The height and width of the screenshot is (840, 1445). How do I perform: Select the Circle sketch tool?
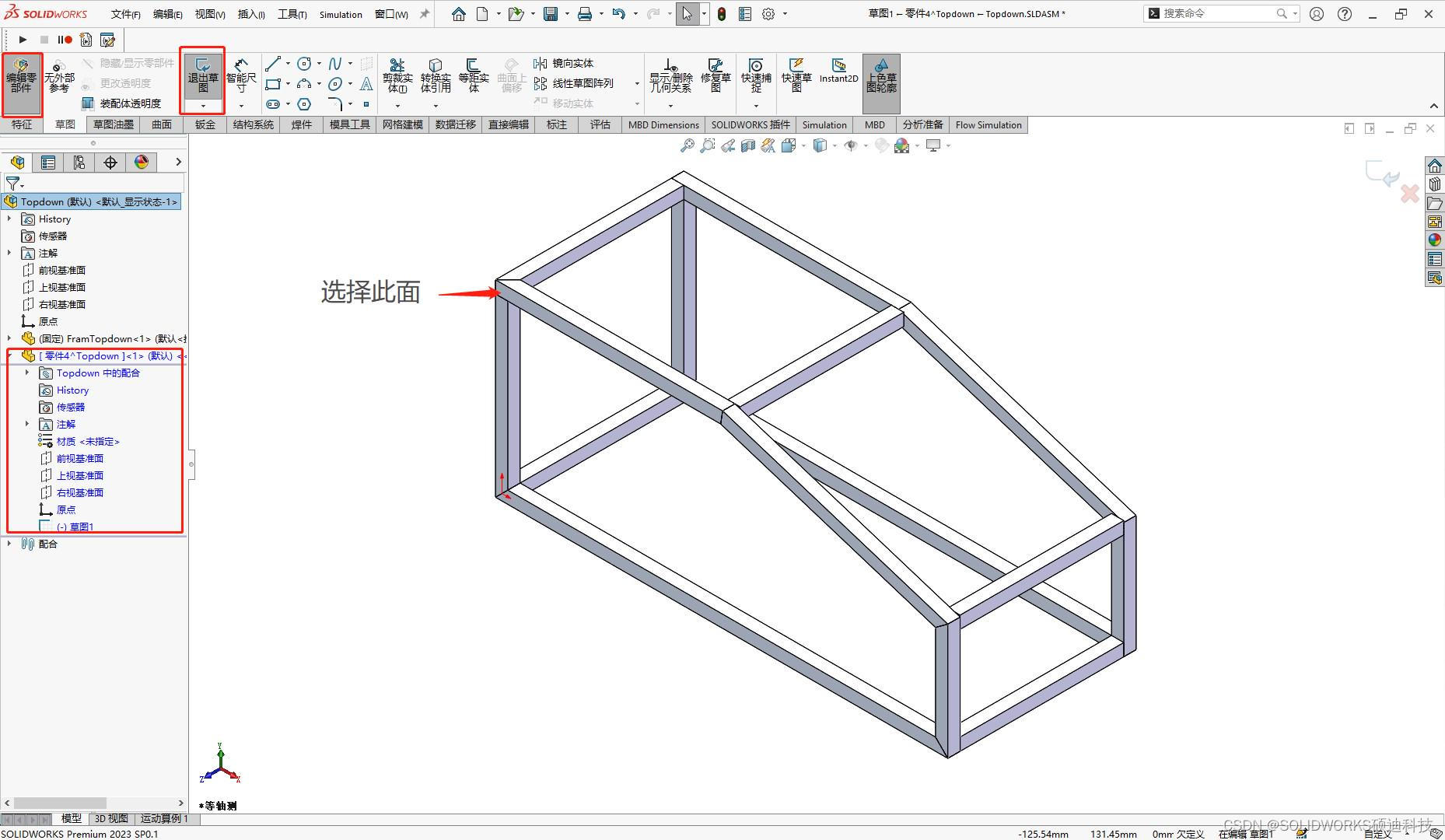pos(304,64)
